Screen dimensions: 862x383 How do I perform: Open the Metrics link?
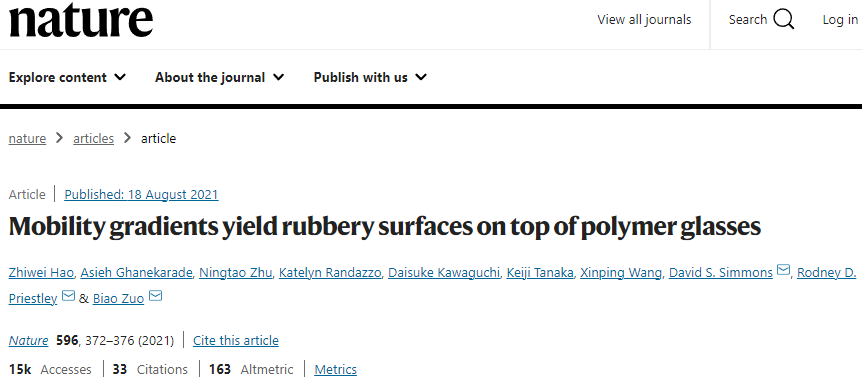[335, 370]
